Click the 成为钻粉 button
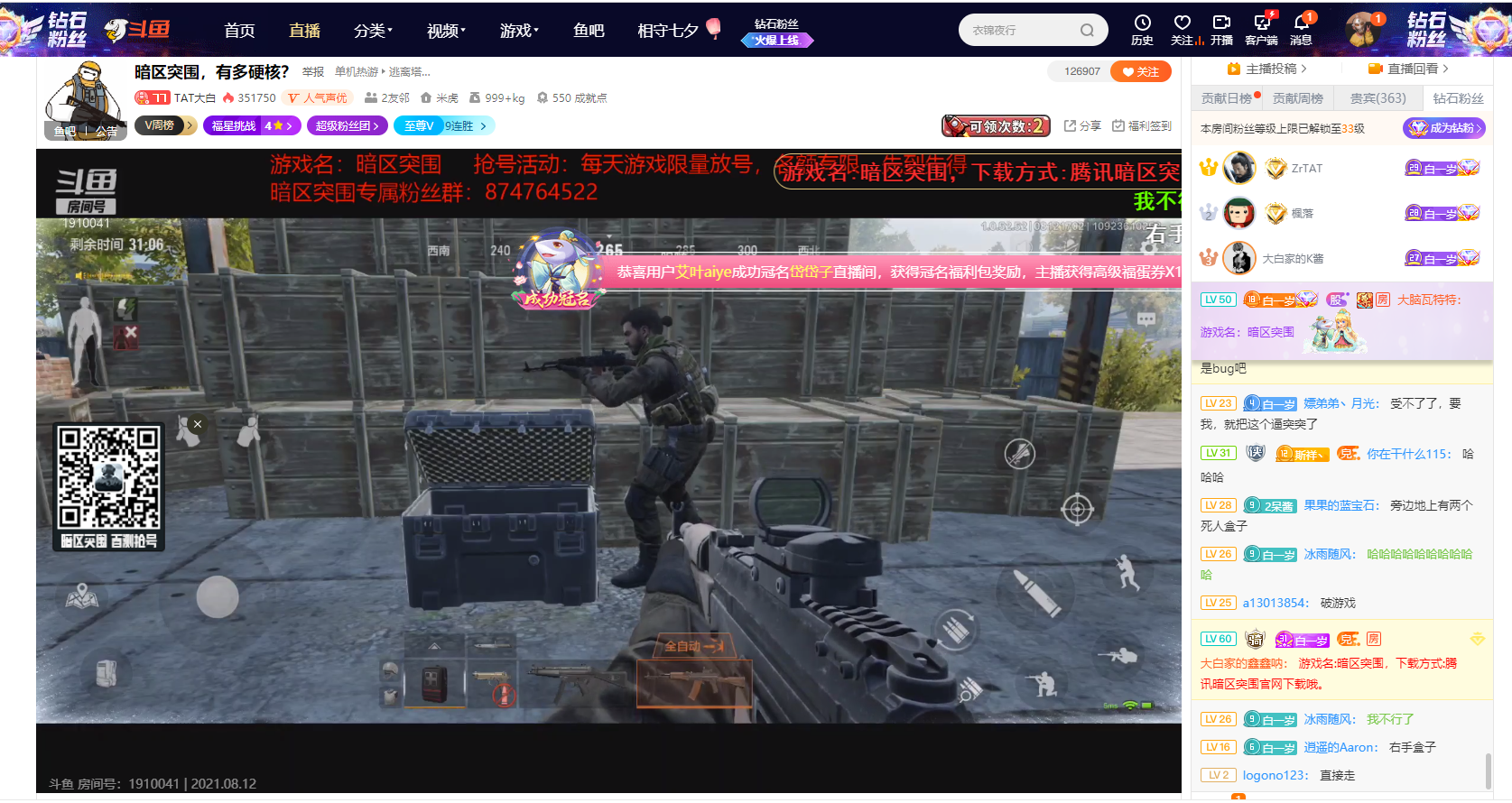 point(1444,128)
